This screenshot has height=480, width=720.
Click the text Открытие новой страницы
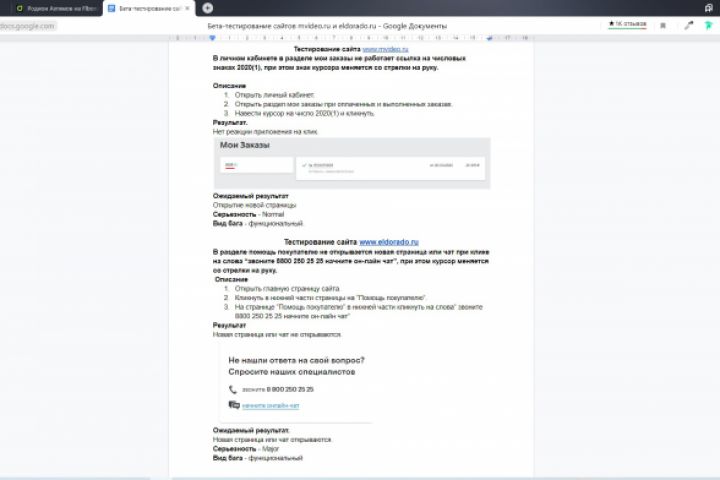pyautogui.click(x=254, y=205)
